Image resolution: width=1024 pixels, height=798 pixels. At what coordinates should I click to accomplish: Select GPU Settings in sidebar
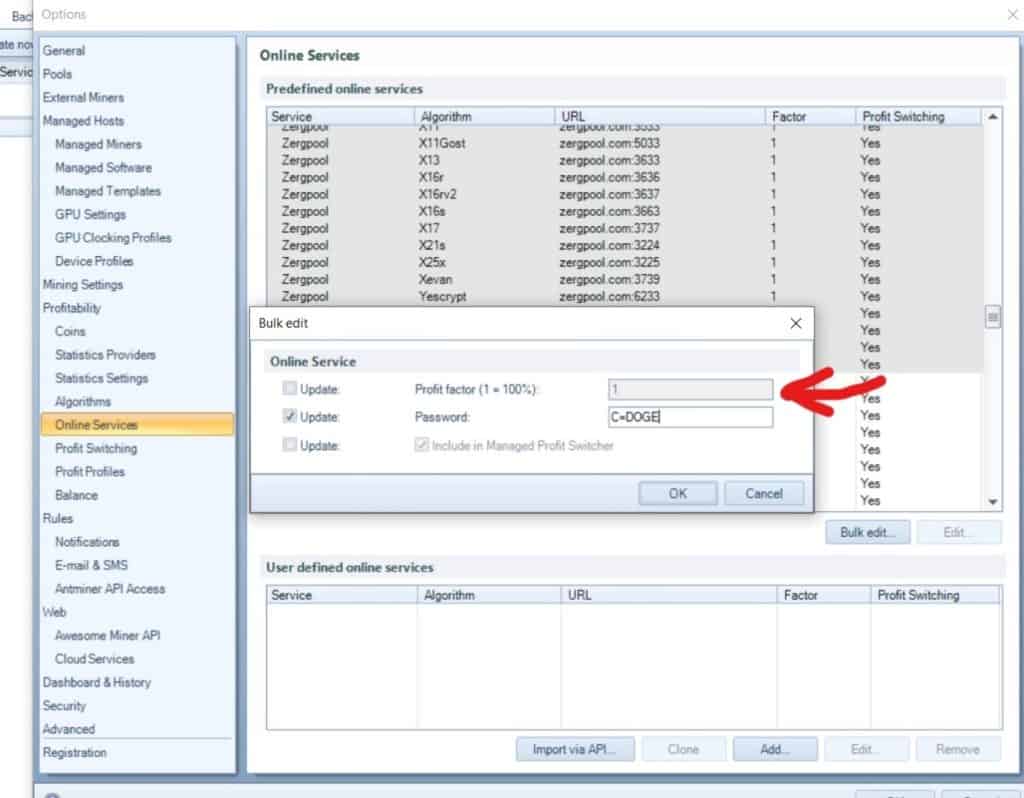coord(90,215)
